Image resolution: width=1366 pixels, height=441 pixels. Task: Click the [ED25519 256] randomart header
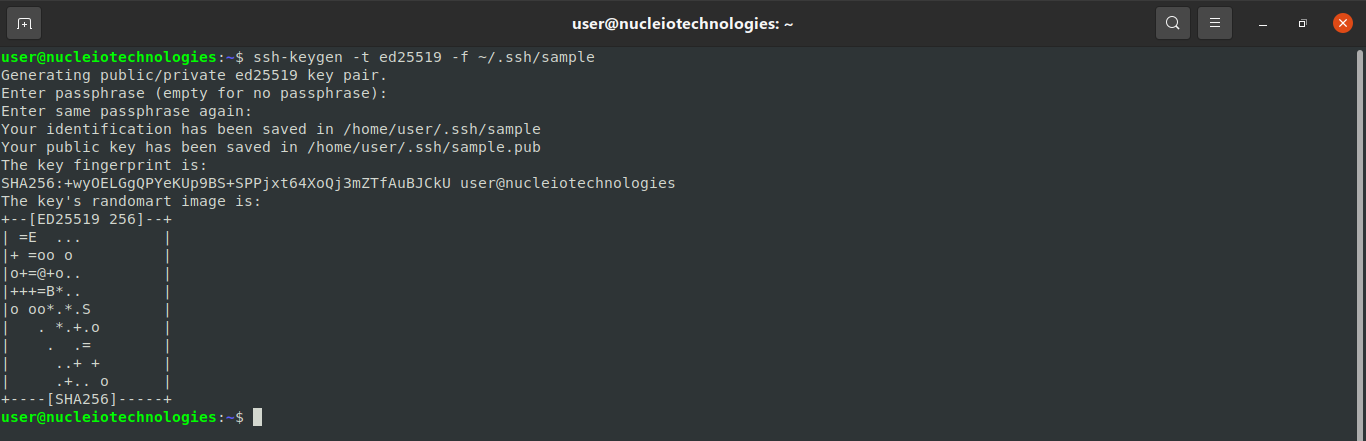(87, 219)
